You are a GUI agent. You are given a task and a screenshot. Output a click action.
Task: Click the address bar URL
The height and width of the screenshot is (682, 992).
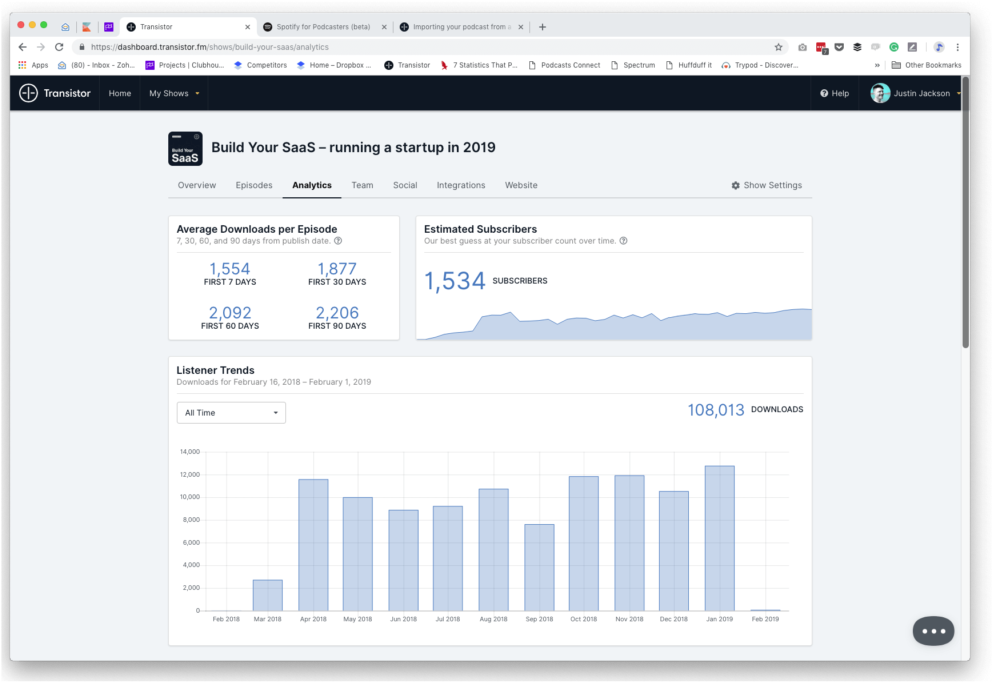coord(209,47)
